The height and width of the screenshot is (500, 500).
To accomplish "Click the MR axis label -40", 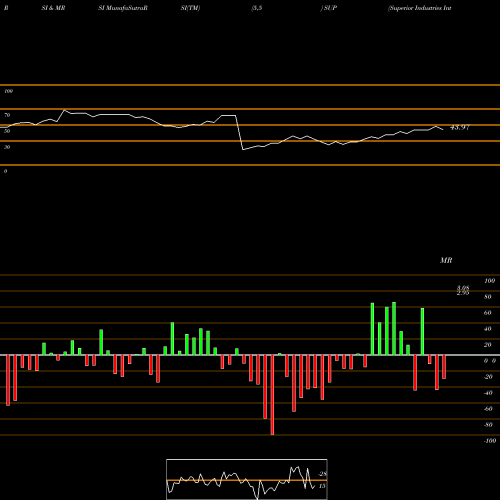I will (488, 393).
